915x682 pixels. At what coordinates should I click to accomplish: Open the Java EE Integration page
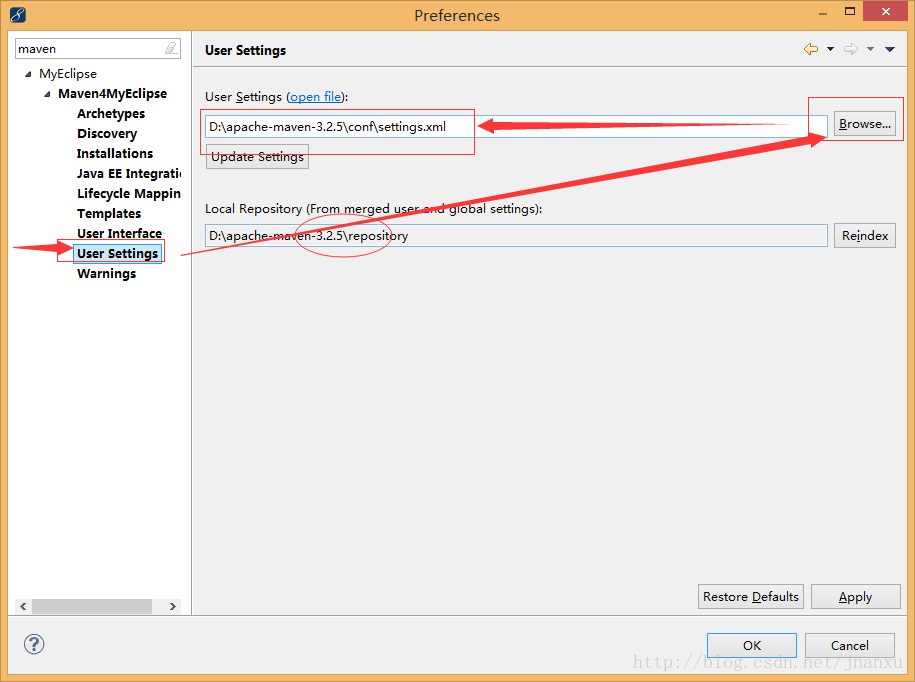pyautogui.click(x=129, y=173)
